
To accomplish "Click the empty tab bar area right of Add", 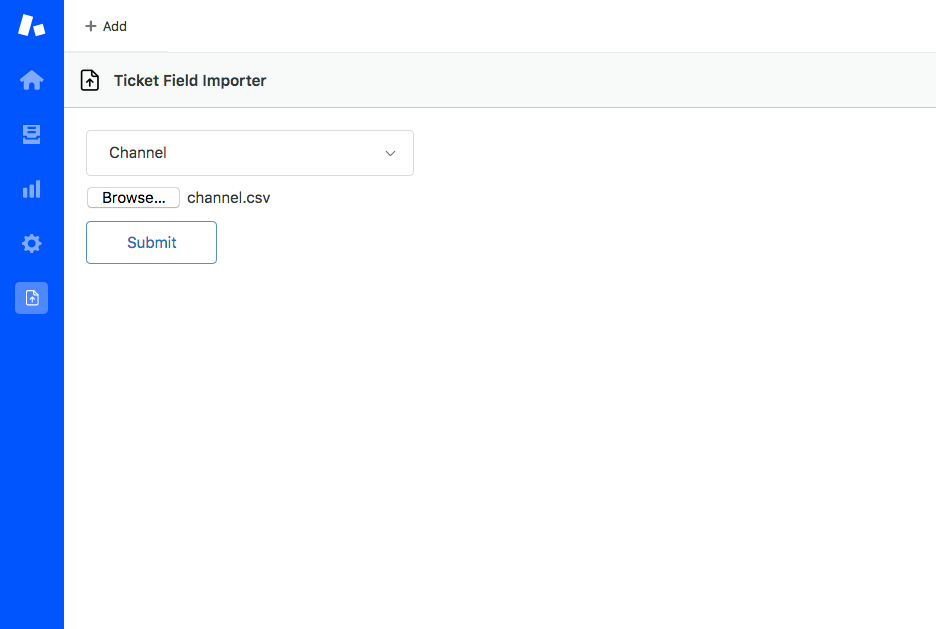I will 552,26.
